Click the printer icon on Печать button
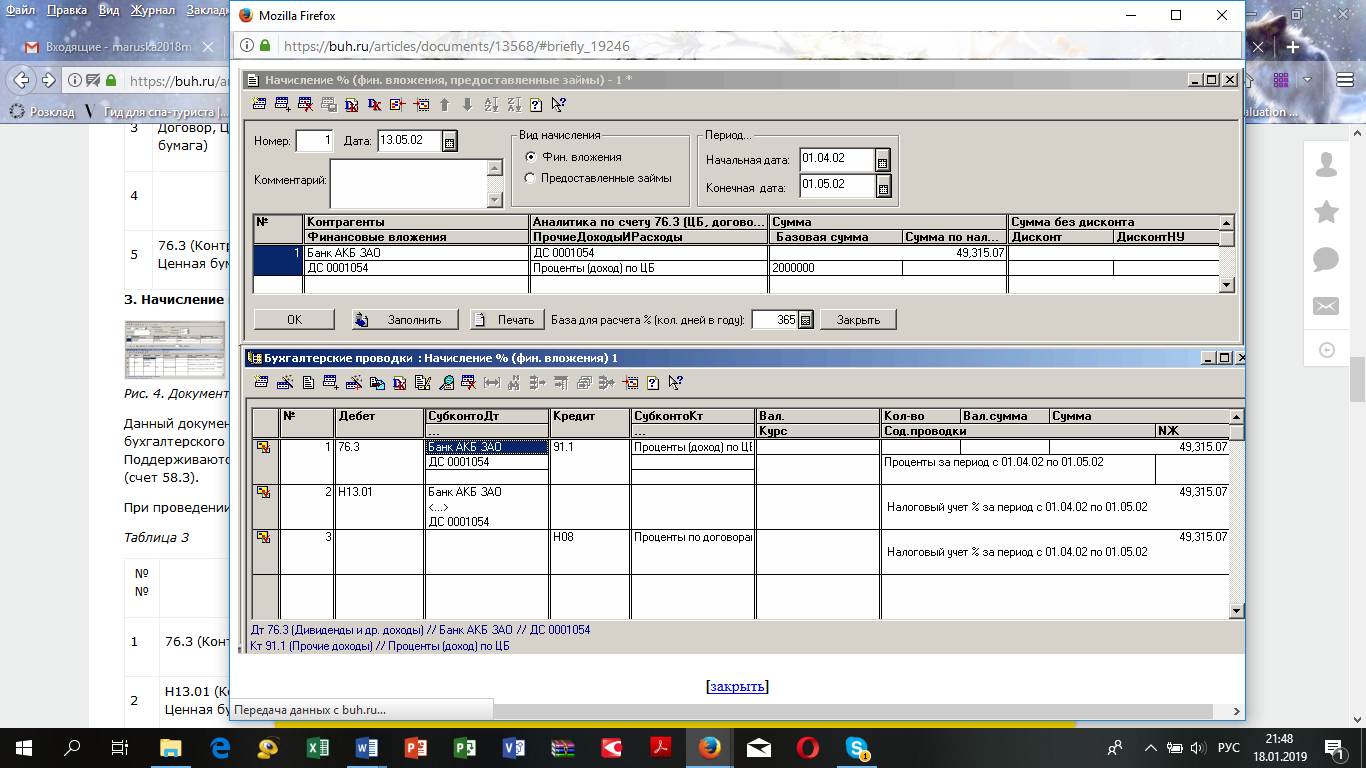1366x768 pixels. [481, 320]
